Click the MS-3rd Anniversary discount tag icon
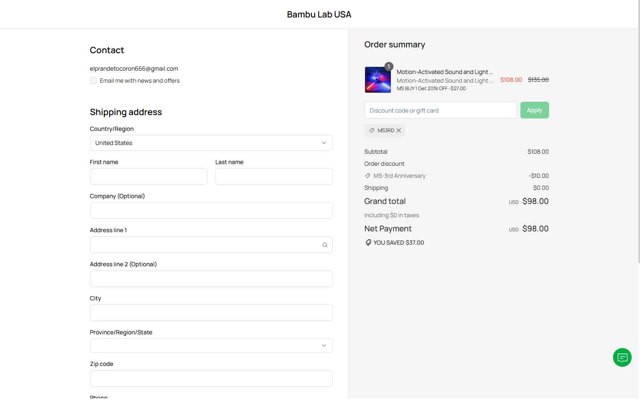The height and width of the screenshot is (400, 640). pyautogui.click(x=368, y=176)
